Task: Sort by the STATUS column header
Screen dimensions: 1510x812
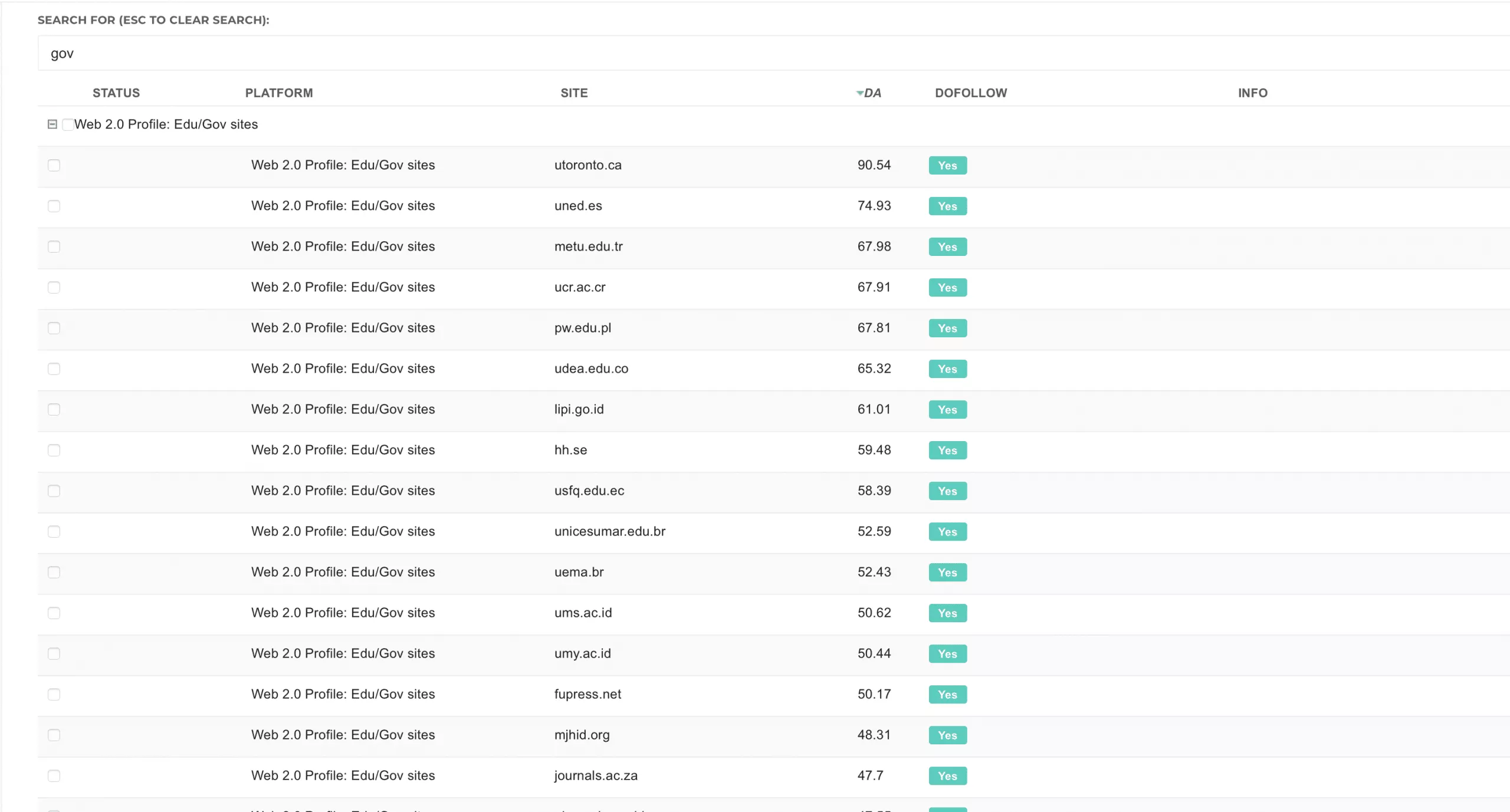Action: tap(116, 93)
